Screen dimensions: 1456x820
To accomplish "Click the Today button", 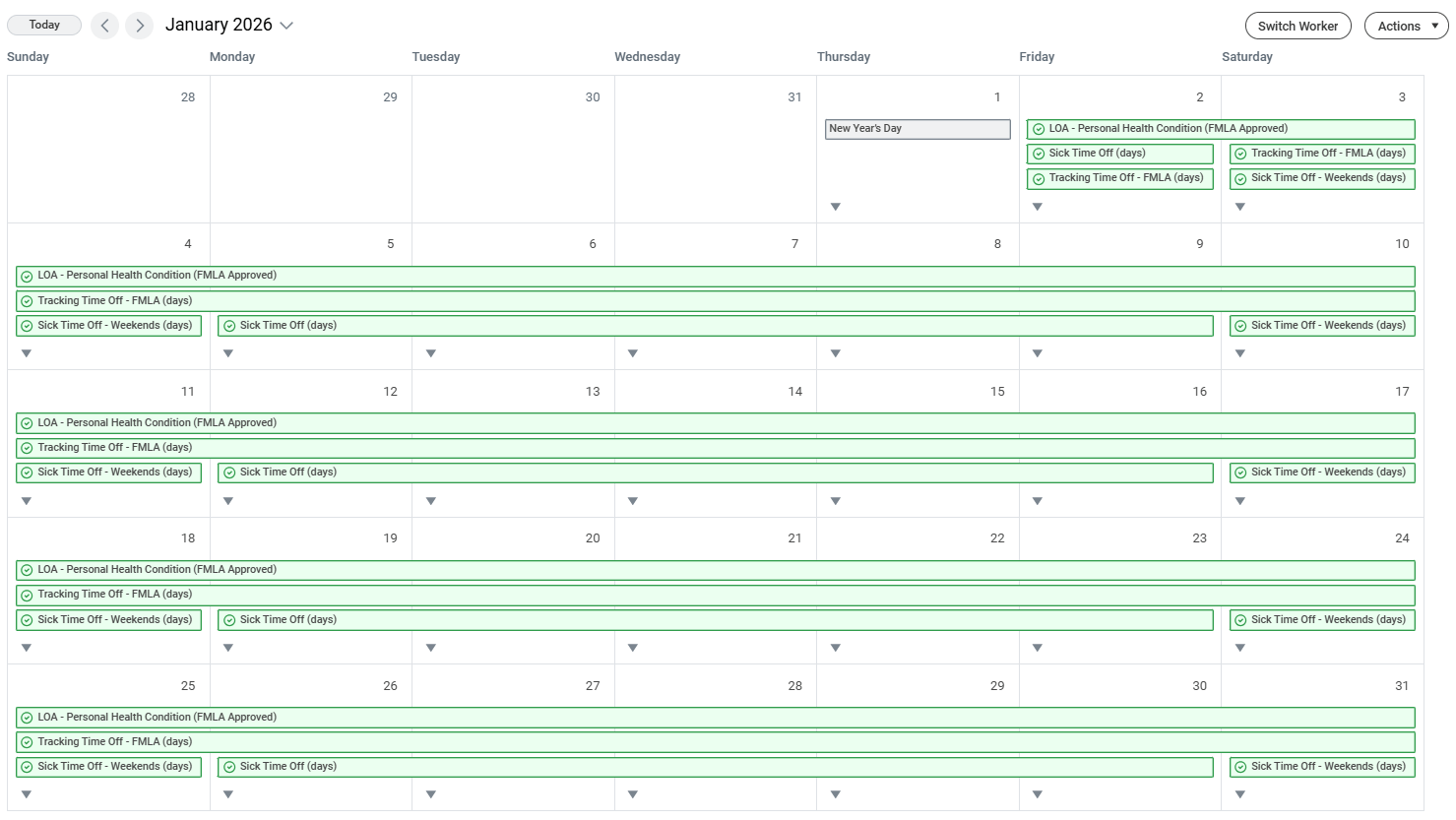I will pos(43,25).
